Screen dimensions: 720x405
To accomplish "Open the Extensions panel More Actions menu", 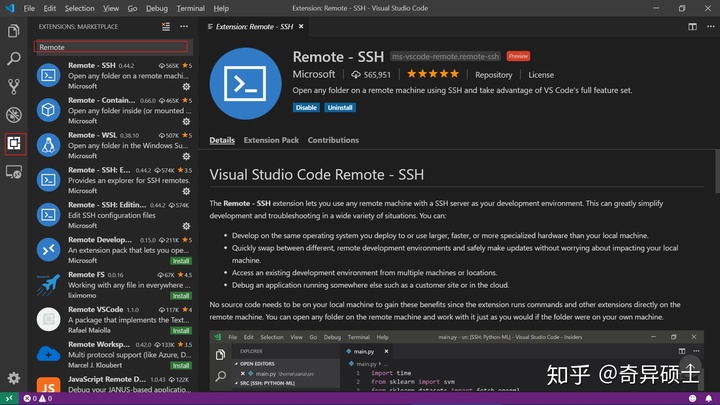I will tap(184, 27).
